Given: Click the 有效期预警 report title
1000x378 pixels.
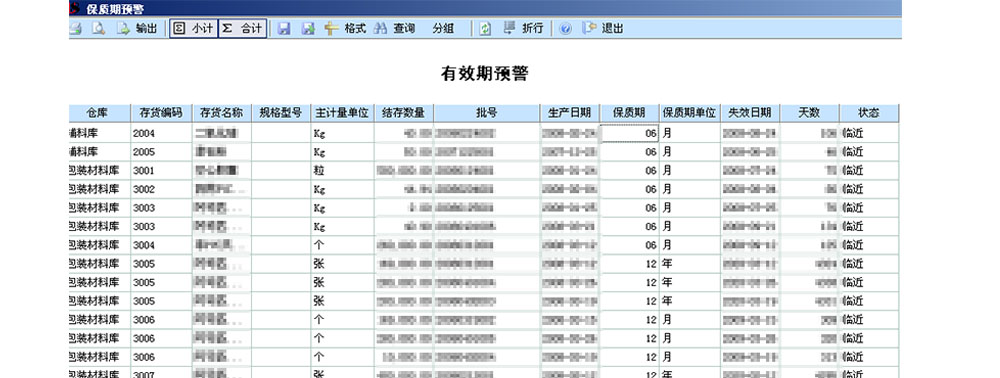Looking at the screenshot, I should [x=485, y=73].
